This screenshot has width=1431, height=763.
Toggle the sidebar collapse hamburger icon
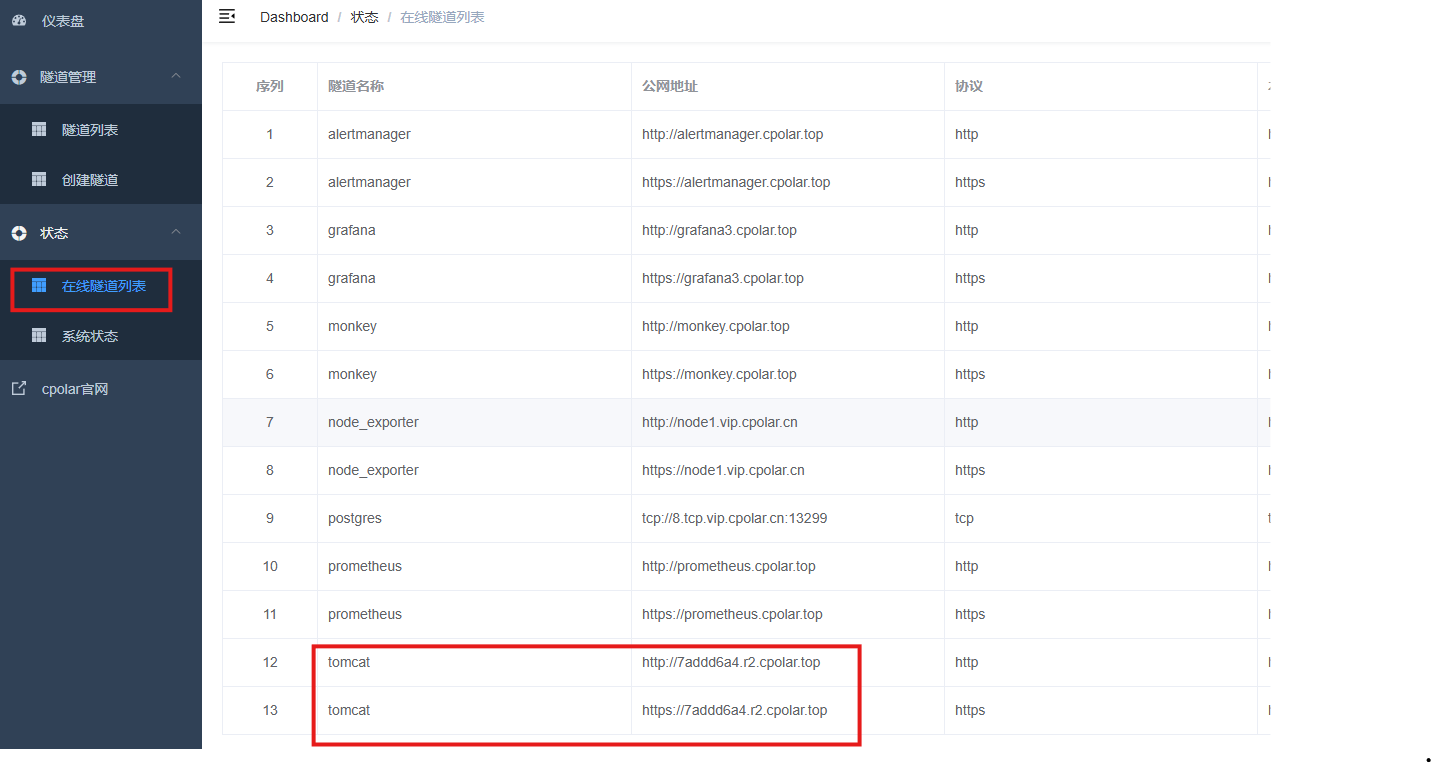227,16
